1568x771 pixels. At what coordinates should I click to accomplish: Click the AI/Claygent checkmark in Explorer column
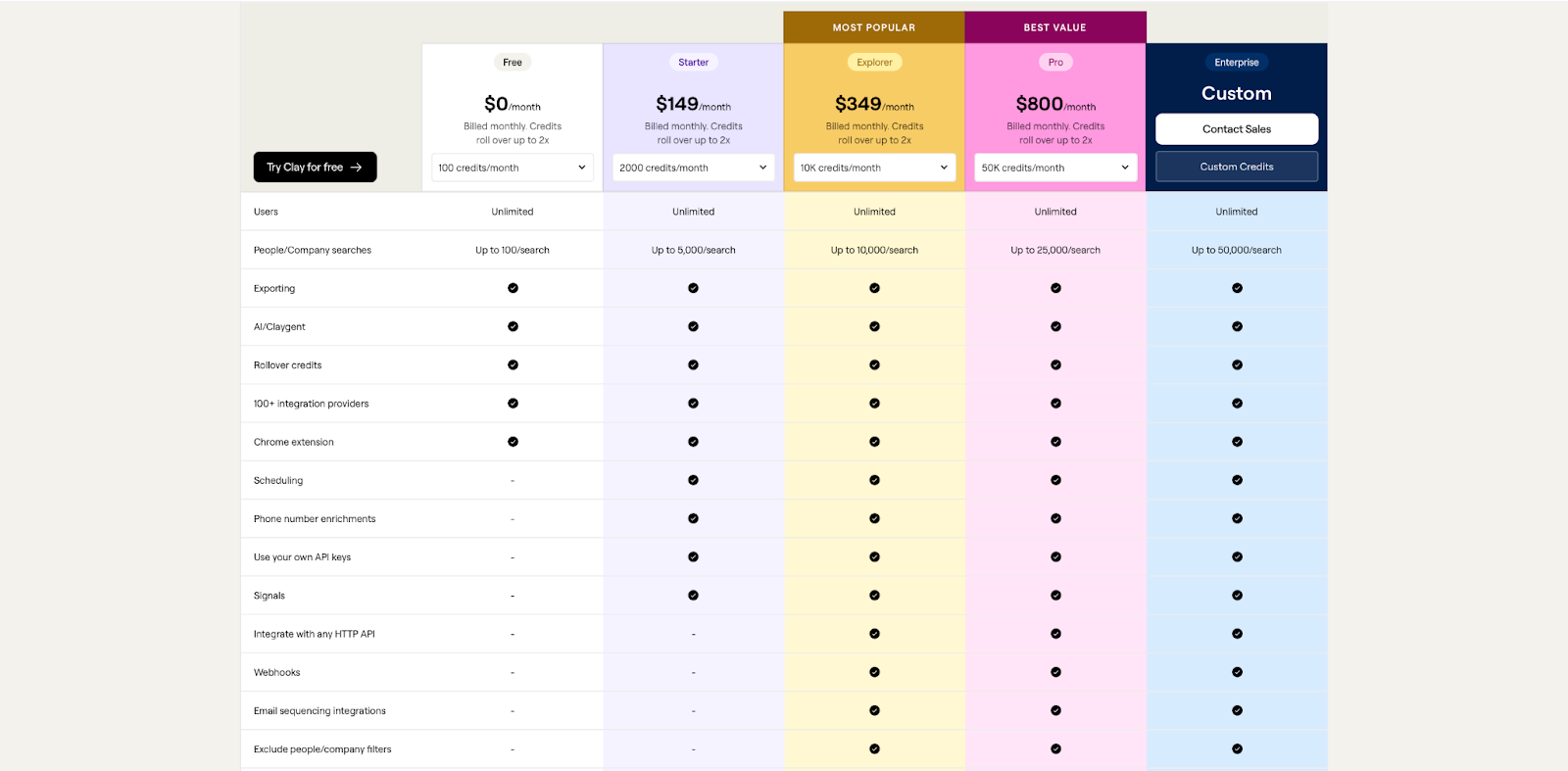click(x=874, y=326)
